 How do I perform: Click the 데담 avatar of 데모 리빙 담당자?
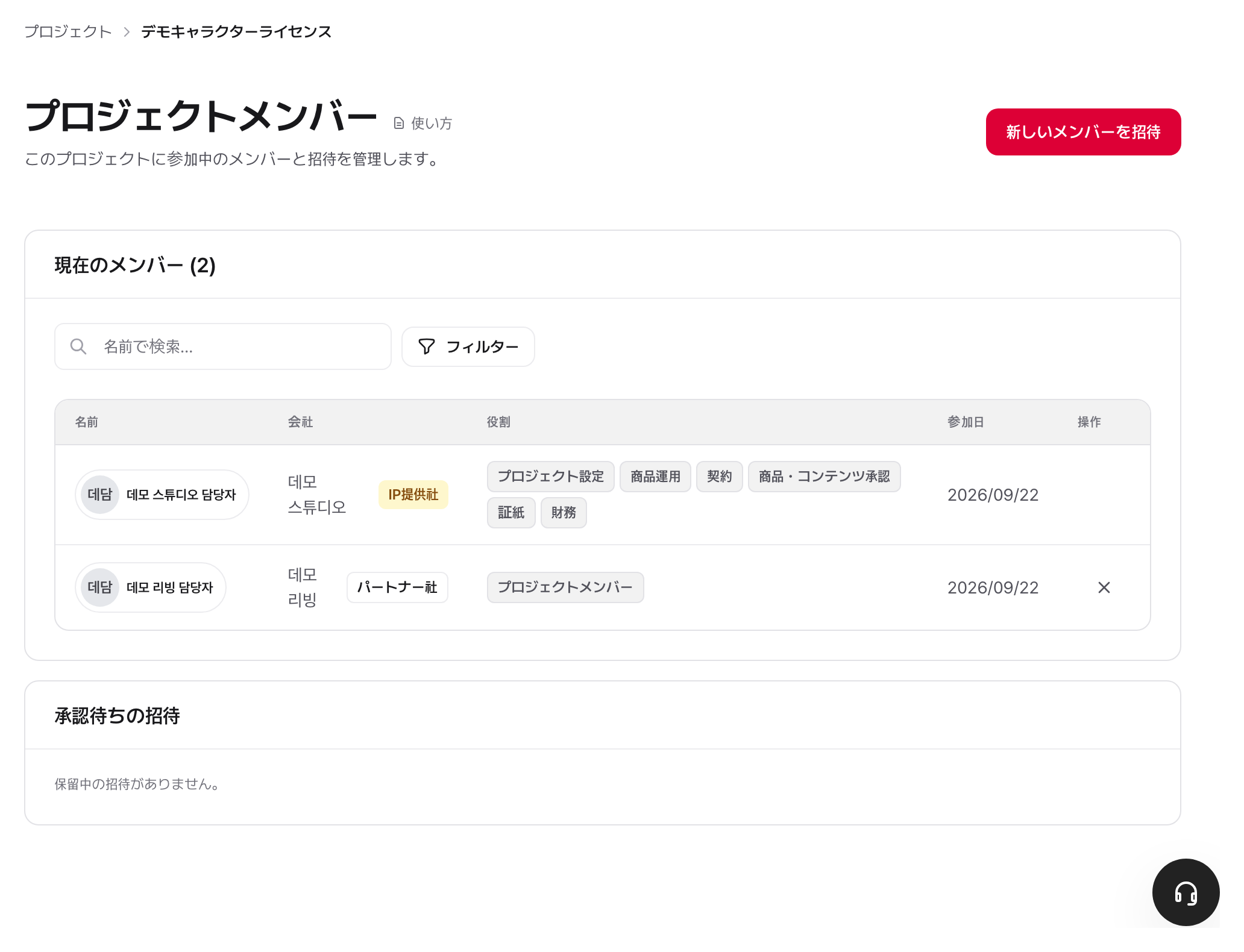[100, 587]
